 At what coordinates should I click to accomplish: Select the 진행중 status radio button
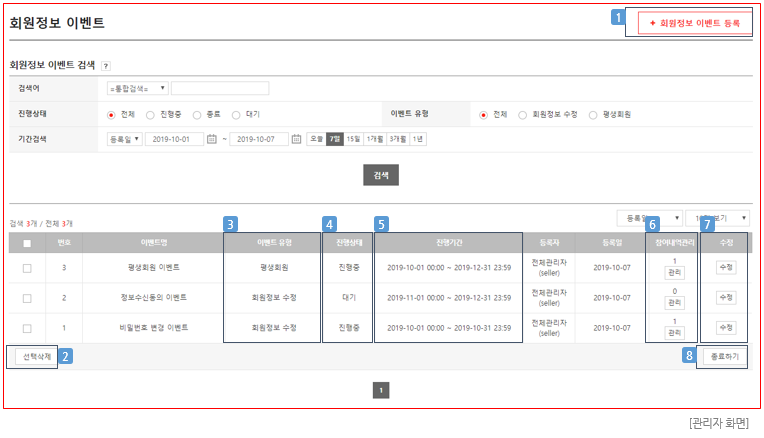(151, 114)
